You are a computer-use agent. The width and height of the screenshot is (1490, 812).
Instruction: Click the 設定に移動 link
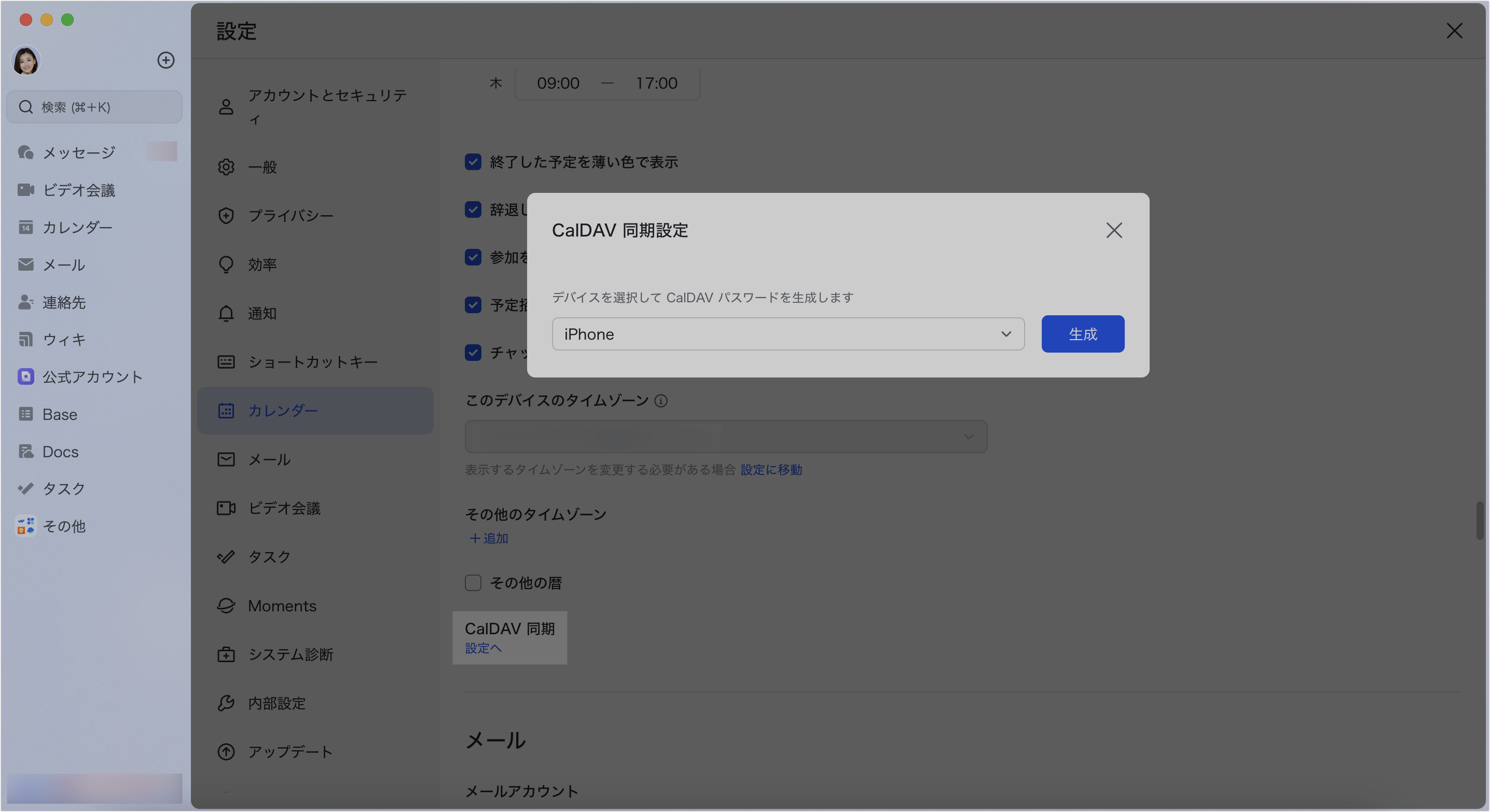771,470
